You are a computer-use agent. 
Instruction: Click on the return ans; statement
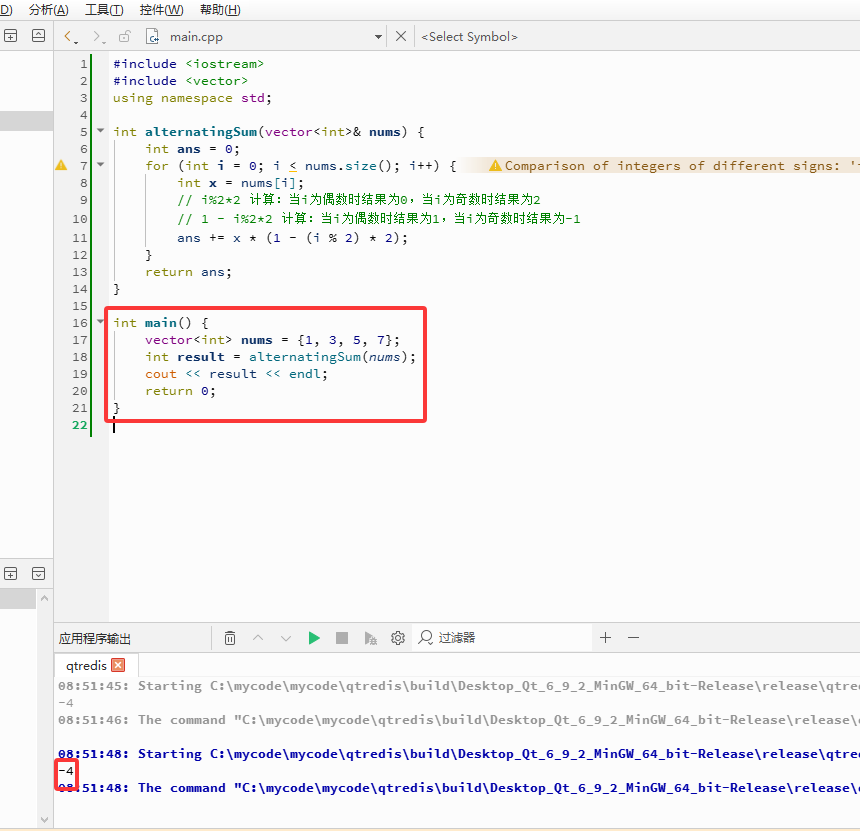(x=188, y=272)
